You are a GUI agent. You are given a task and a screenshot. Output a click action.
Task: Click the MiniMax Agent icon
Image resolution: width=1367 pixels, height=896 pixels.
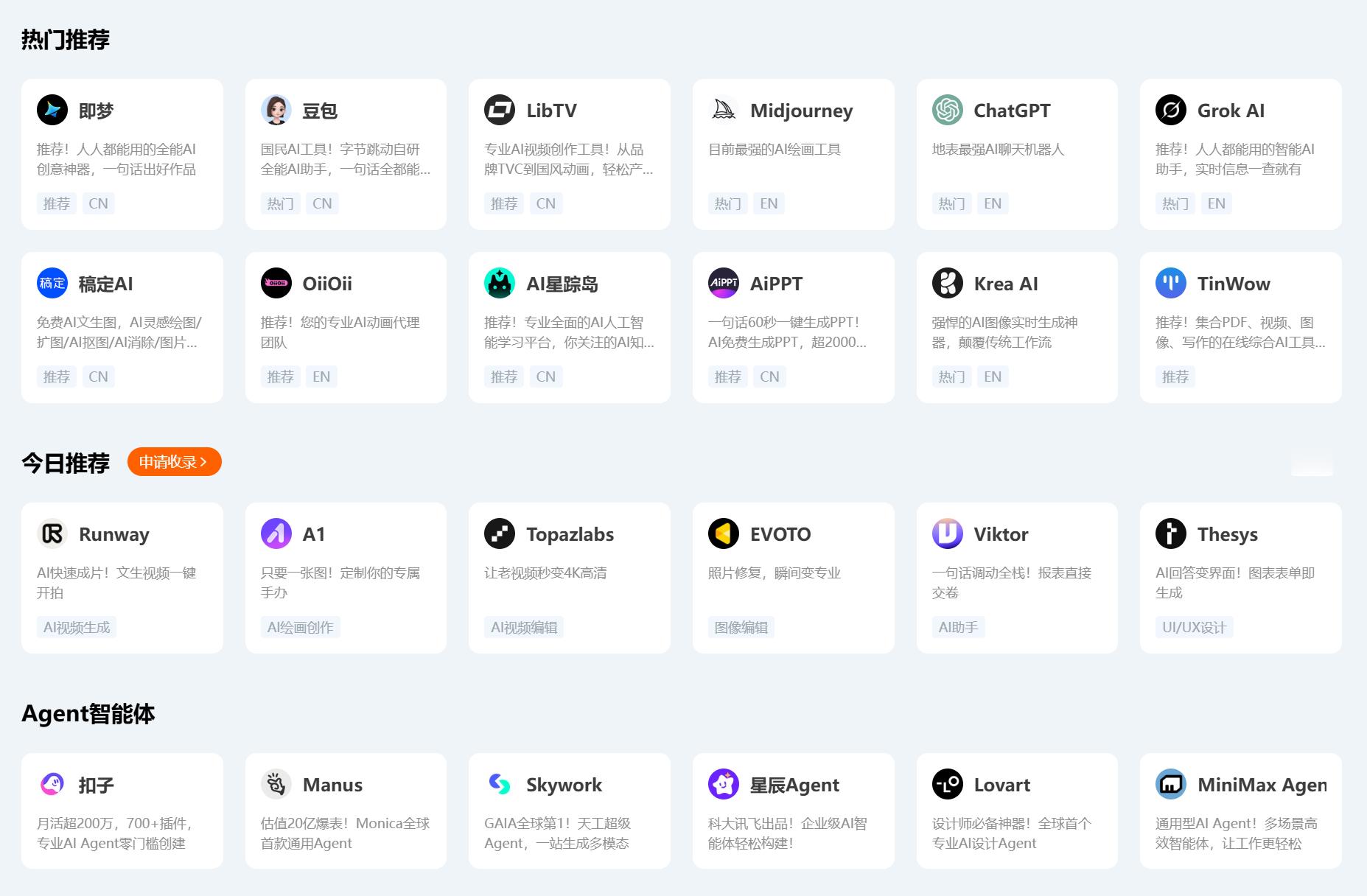(1171, 784)
